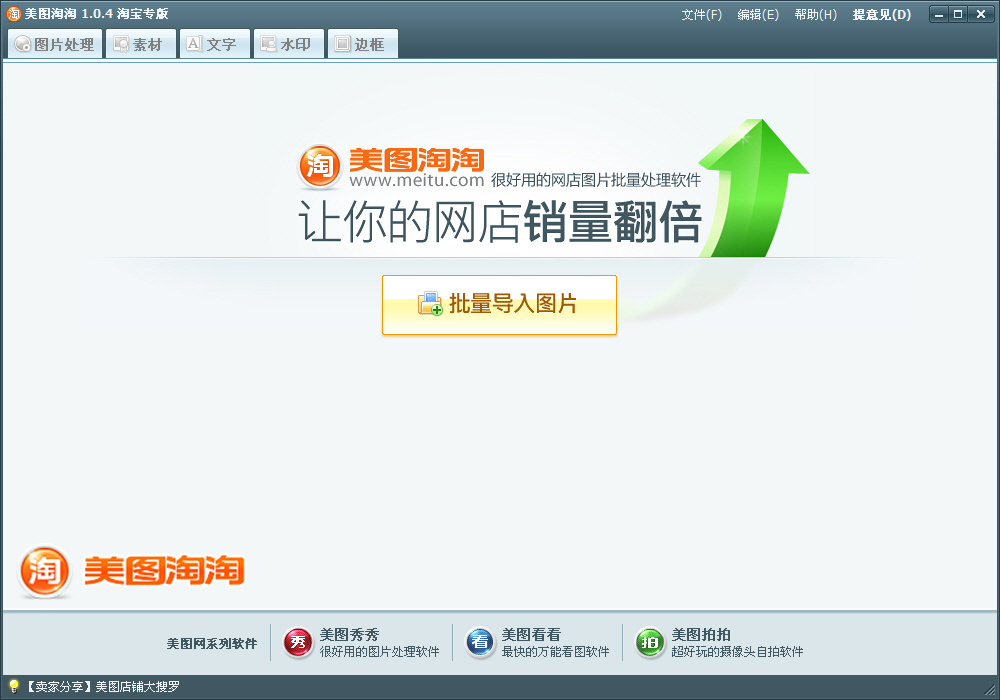Open the 帮助(H) menu
This screenshot has height=700, width=1000.
(x=815, y=14)
